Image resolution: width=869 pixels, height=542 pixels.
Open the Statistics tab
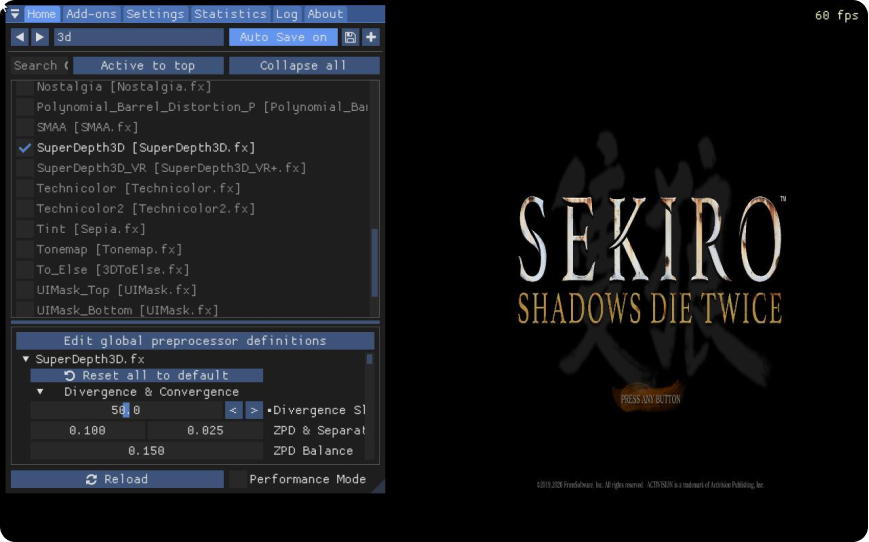(231, 14)
